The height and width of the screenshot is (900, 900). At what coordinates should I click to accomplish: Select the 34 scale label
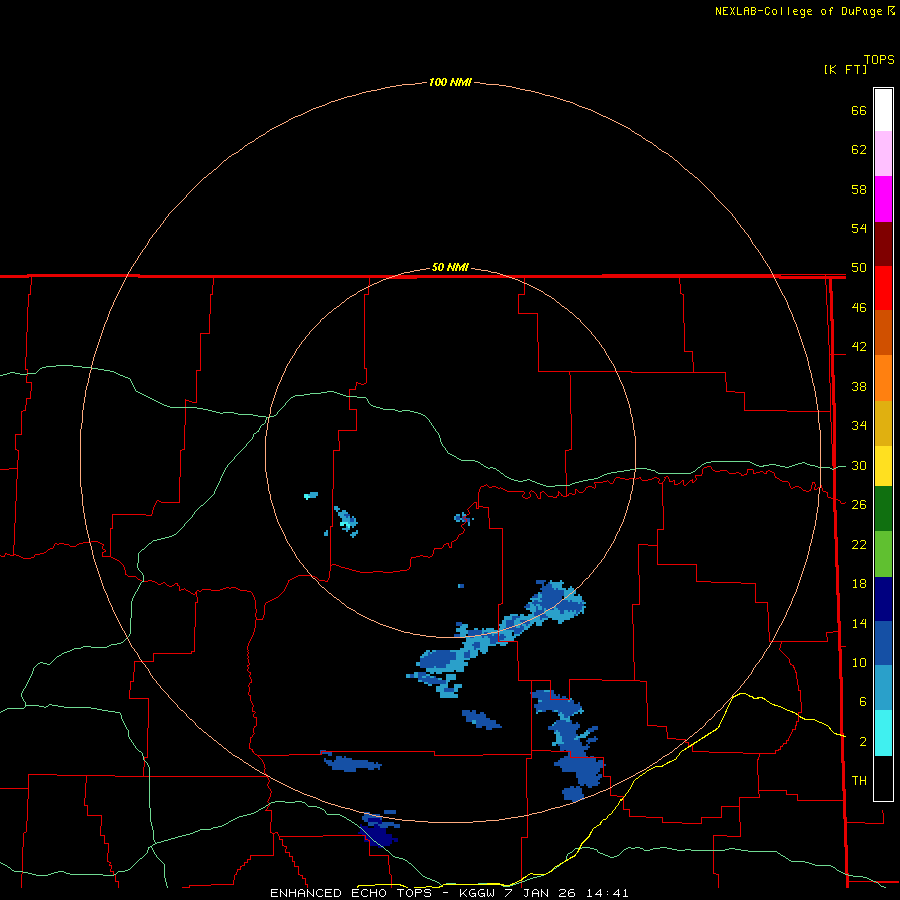pyautogui.click(x=859, y=426)
